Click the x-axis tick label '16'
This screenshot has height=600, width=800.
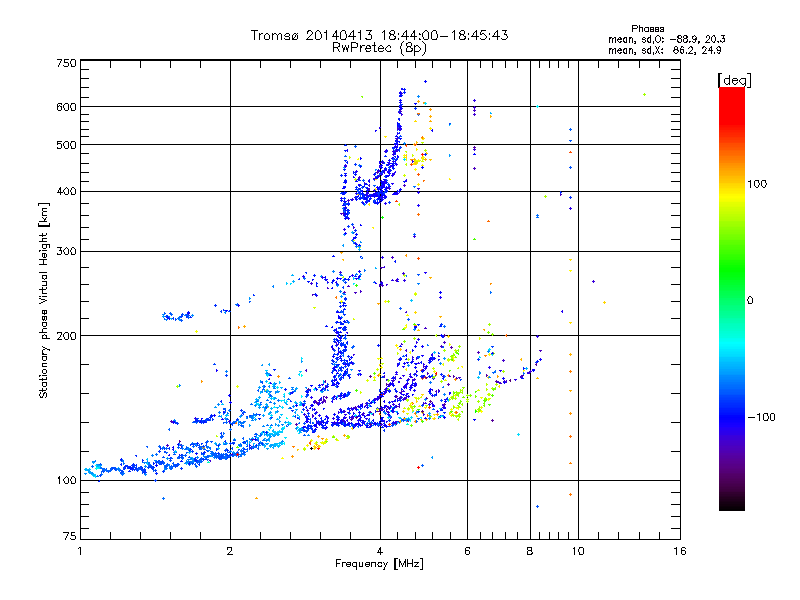pos(680,551)
